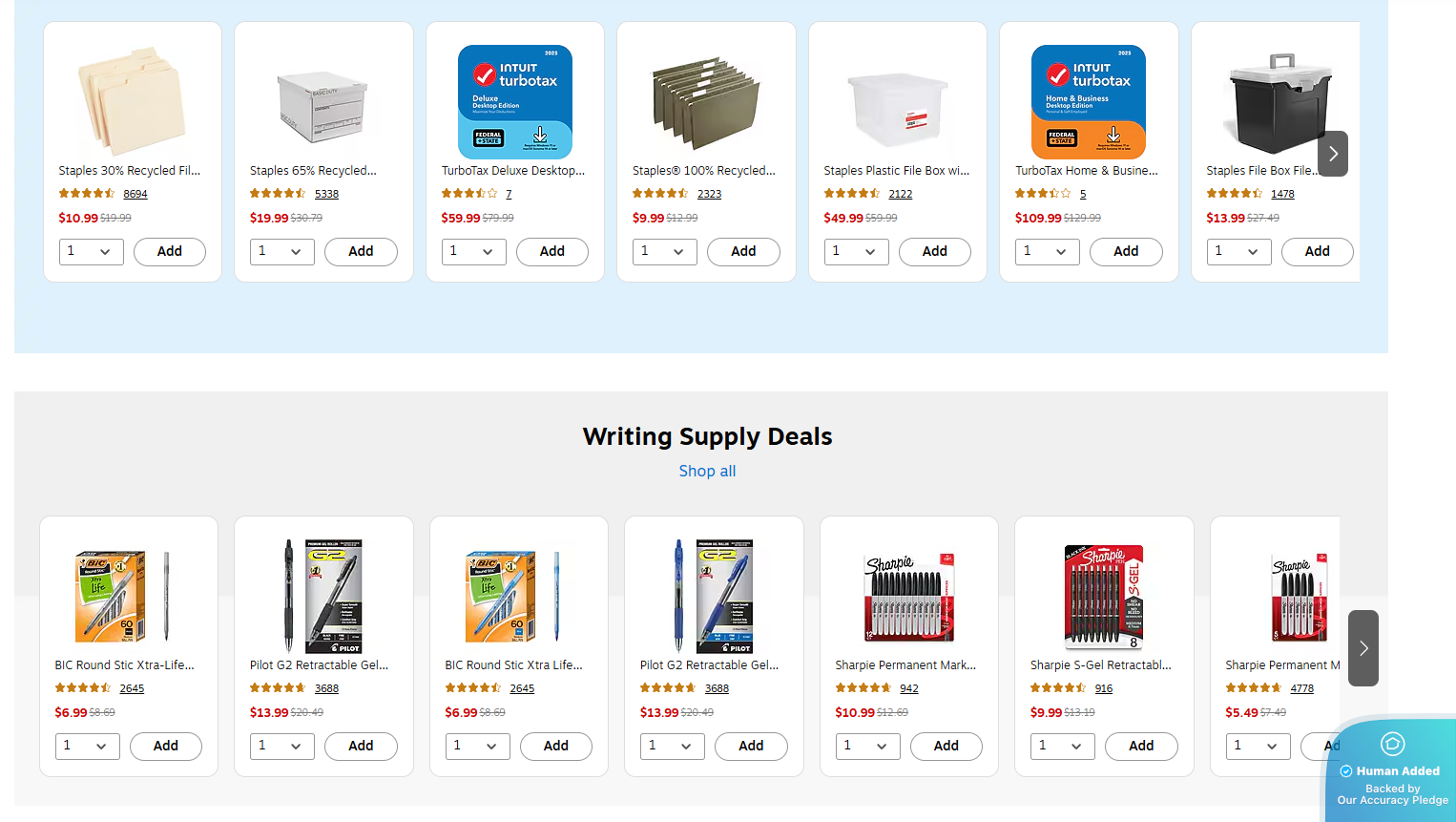Open the Staples hanging file folders image
This screenshot has width=1456, height=822.
pos(706,103)
